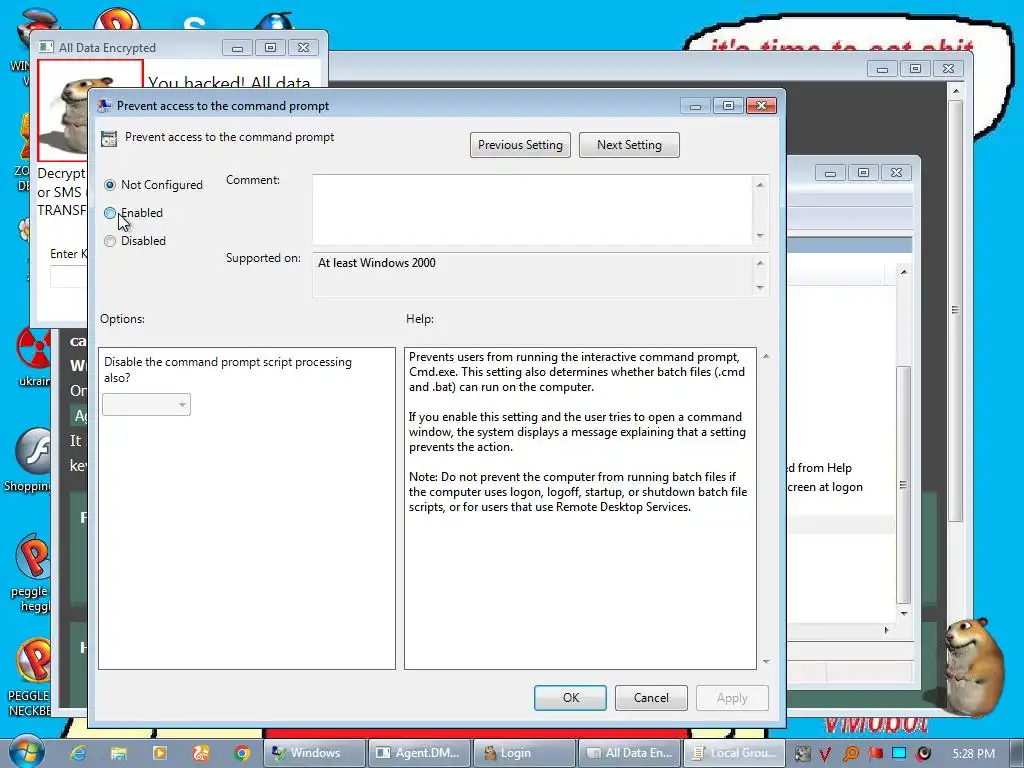Open the UC Browser taskbar icon
Image resolution: width=1024 pixels, height=768 pixels.
click(200, 752)
